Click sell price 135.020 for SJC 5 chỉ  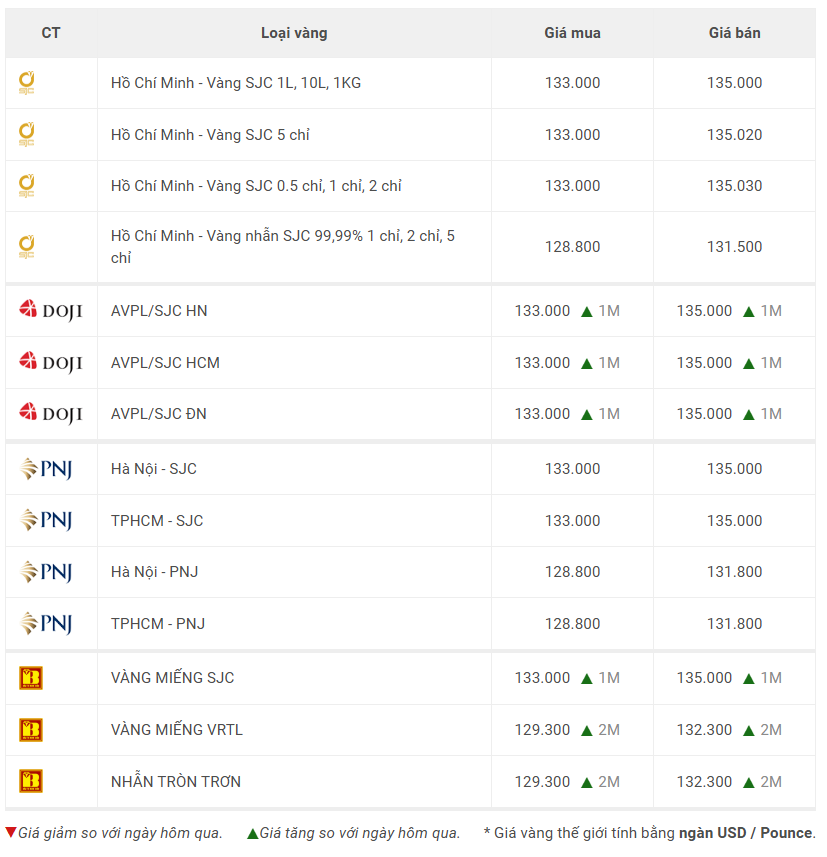click(735, 134)
